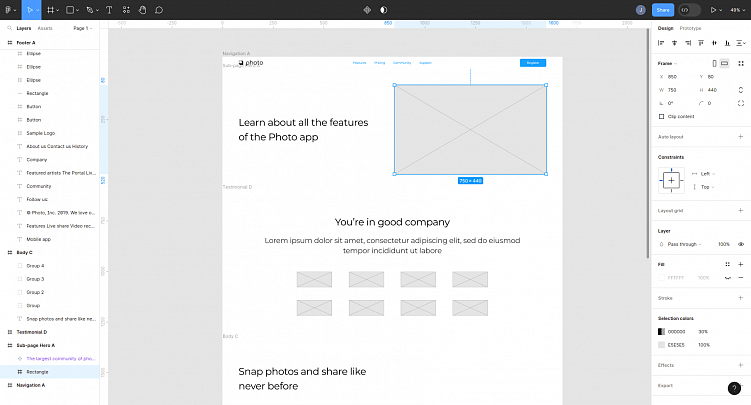Add Auto layout with plus
The image size is (751, 405).
[740, 137]
